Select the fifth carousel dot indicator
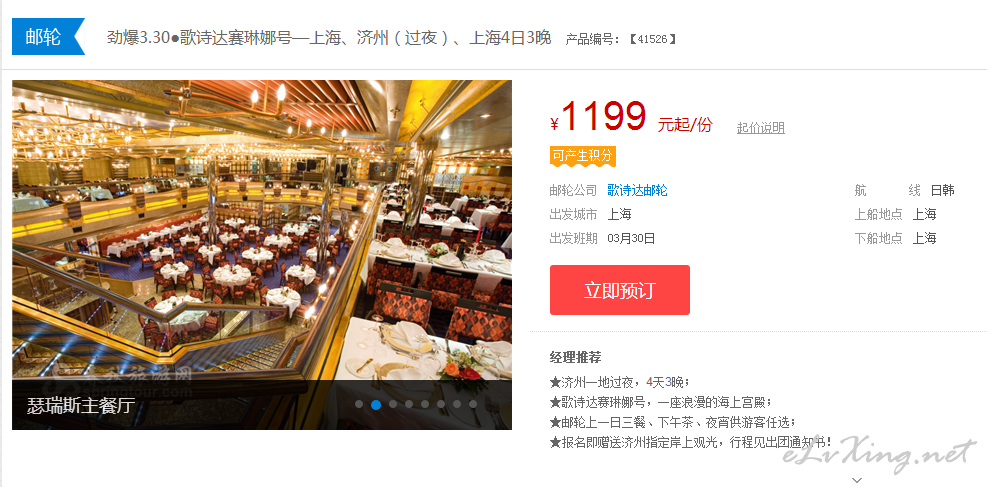 (x=425, y=405)
